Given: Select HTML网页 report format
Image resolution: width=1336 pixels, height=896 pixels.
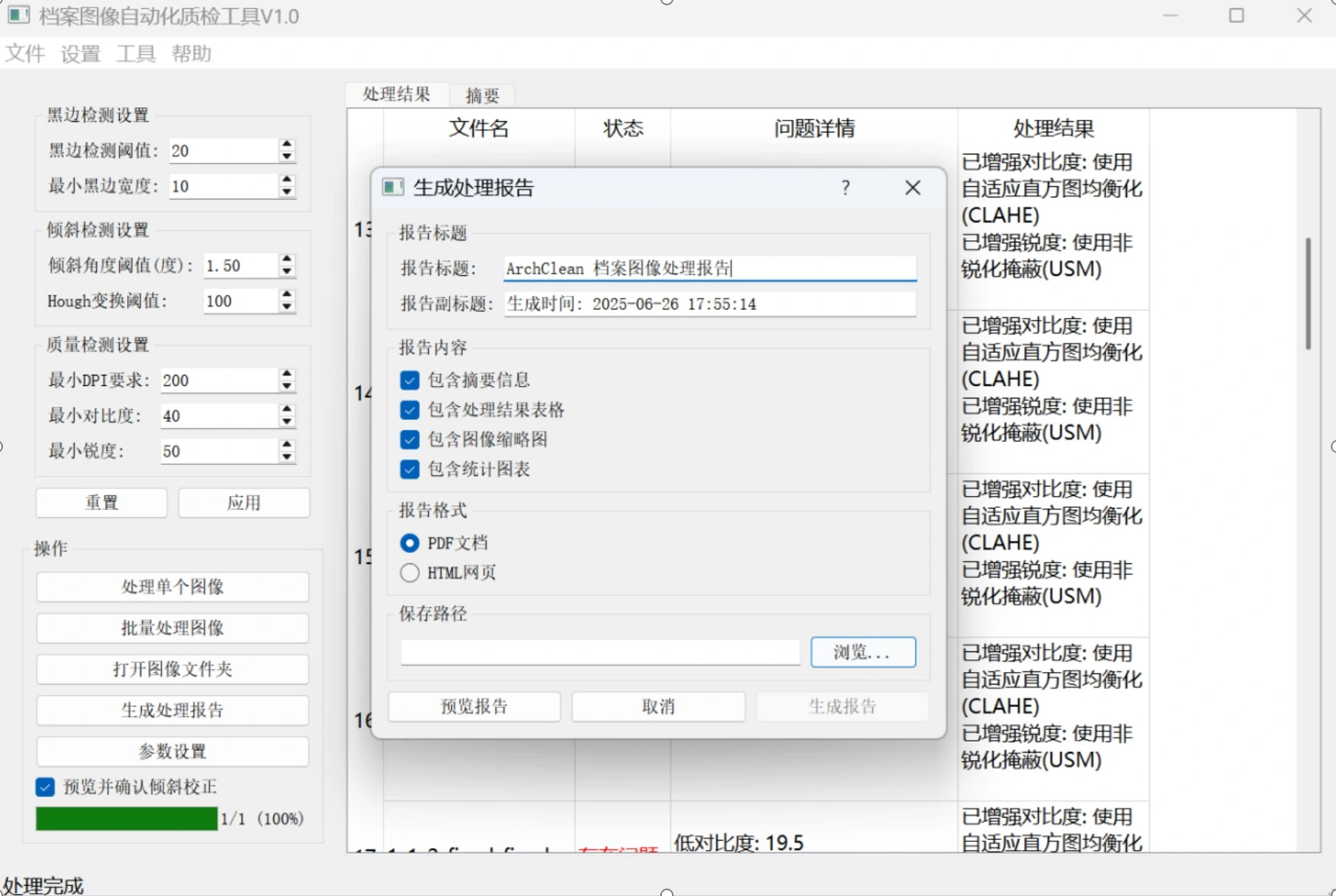Looking at the screenshot, I should pyautogui.click(x=410, y=572).
